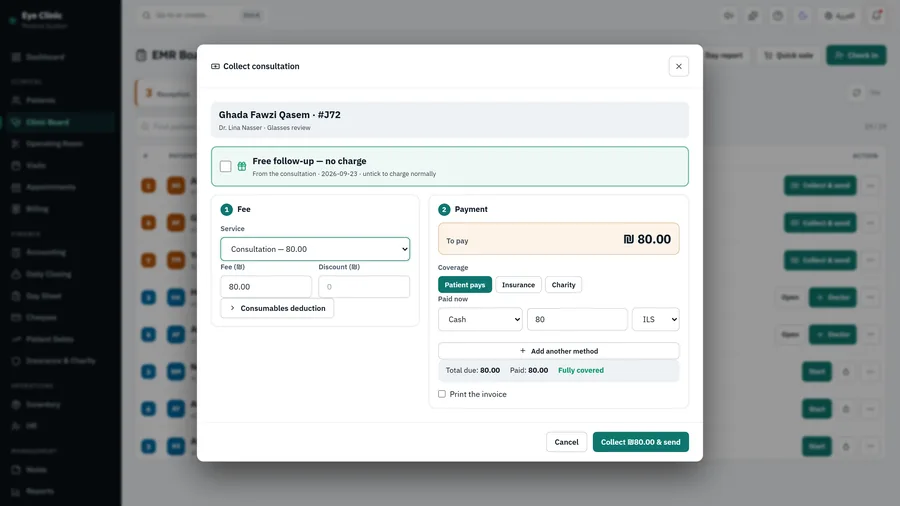Click the To pay ₪ 80.00 amount

pos(647,239)
